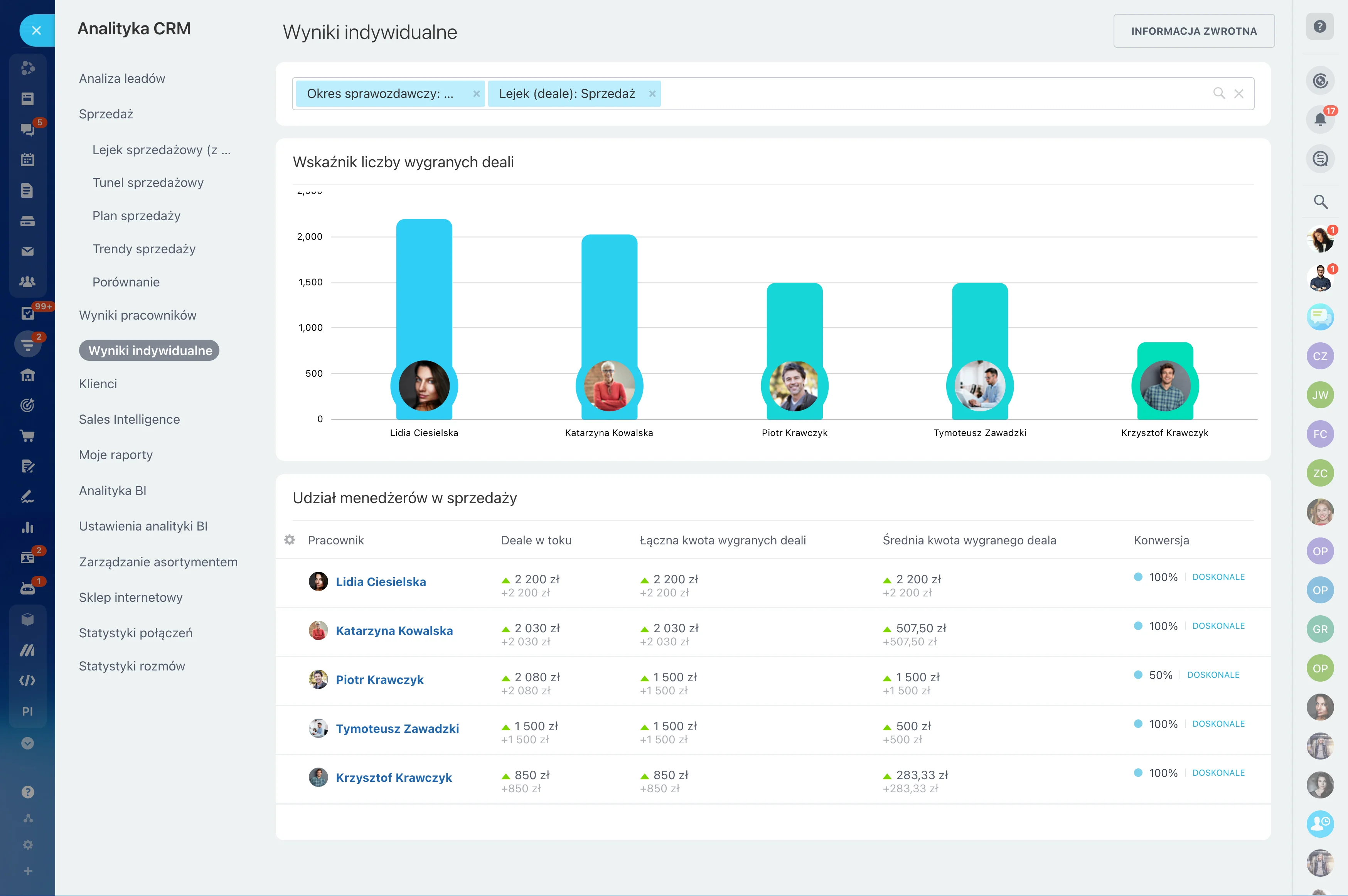Click the tasks checkmark icon with 99+ badge
This screenshot has height=896, width=1348.
click(27, 313)
